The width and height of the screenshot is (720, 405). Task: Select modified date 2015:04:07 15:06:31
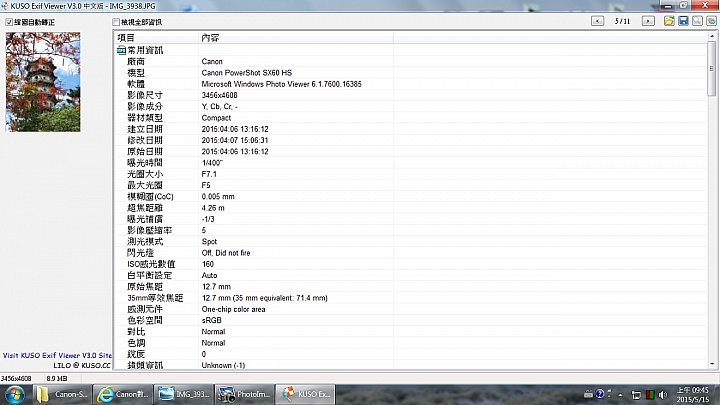pos(235,141)
